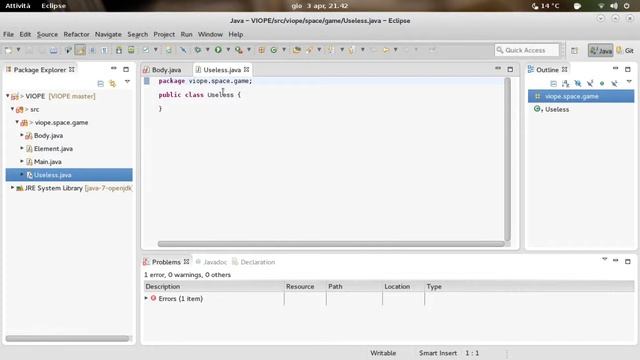Toggle Hide Fields in Outline toolbar
The width and height of the screenshot is (640, 360).
click(578, 83)
